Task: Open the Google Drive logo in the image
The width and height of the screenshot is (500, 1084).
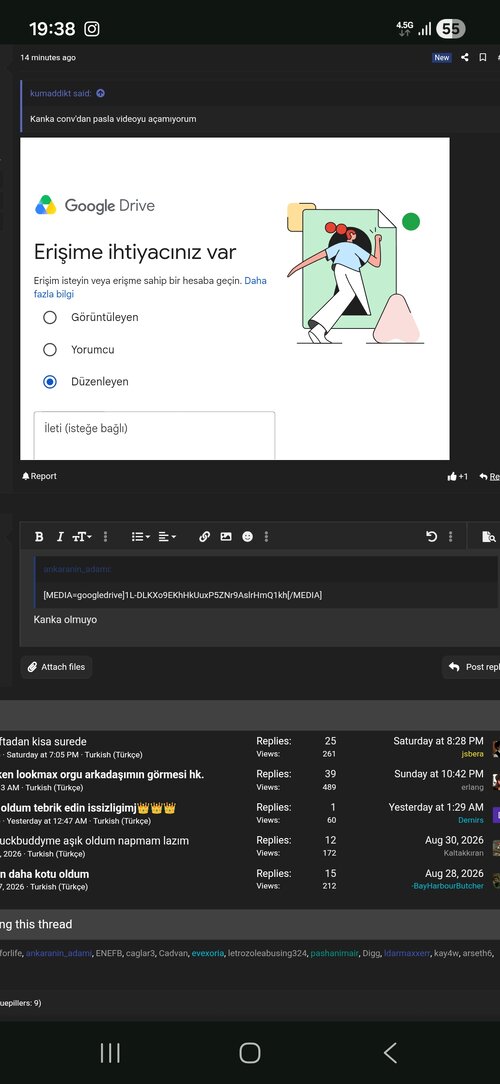Action: 95,205
